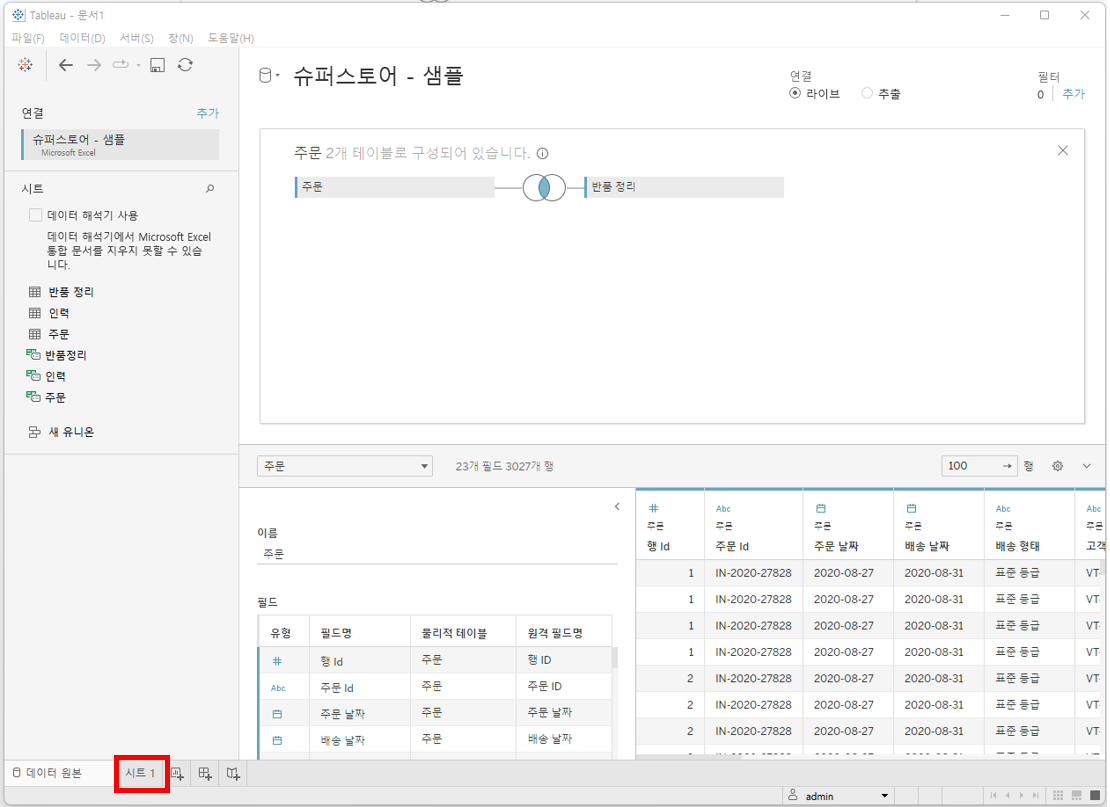Screen dimensions: 1110x807
Task: Click the show filmstrip icon
Action: coord(1076,796)
